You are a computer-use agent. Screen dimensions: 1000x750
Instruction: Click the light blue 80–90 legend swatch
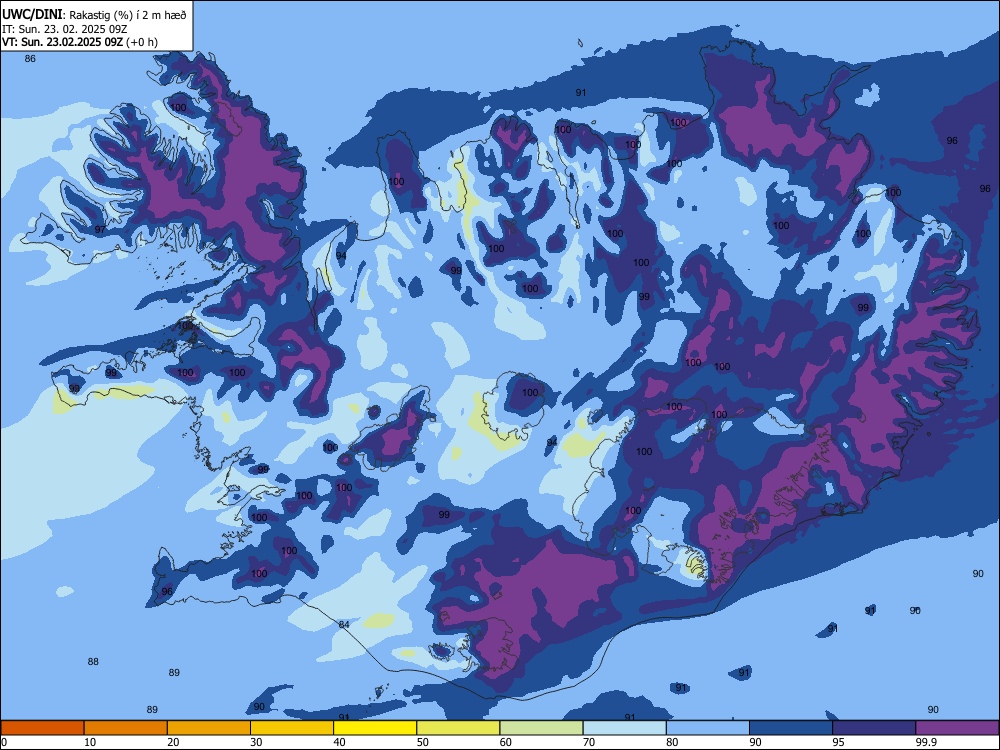(708, 728)
